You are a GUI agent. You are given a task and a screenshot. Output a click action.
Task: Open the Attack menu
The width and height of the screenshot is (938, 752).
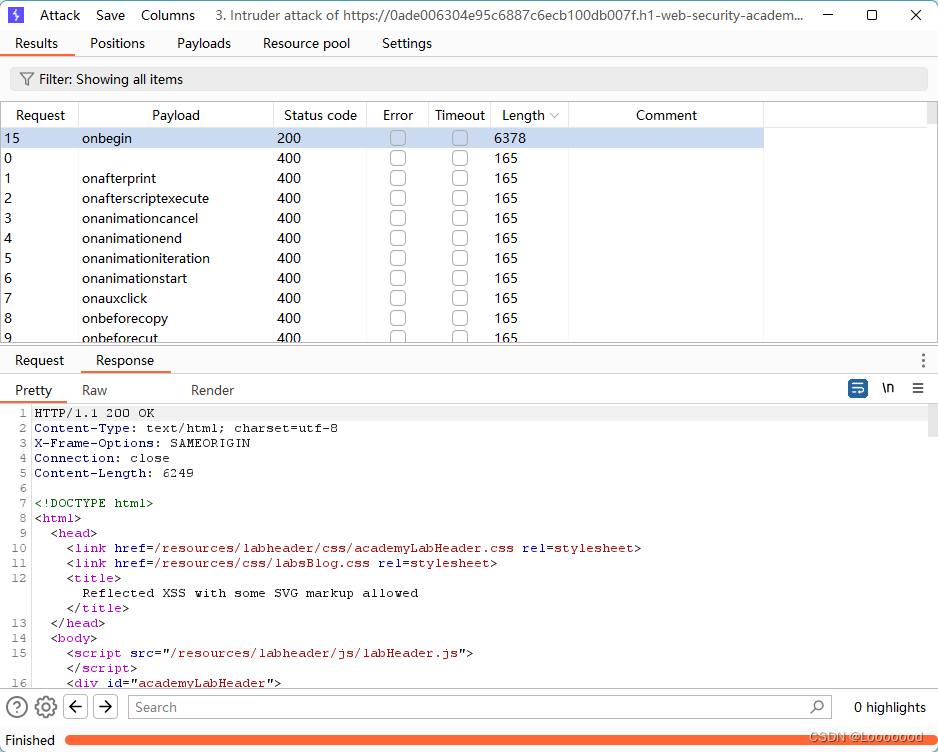coord(60,15)
